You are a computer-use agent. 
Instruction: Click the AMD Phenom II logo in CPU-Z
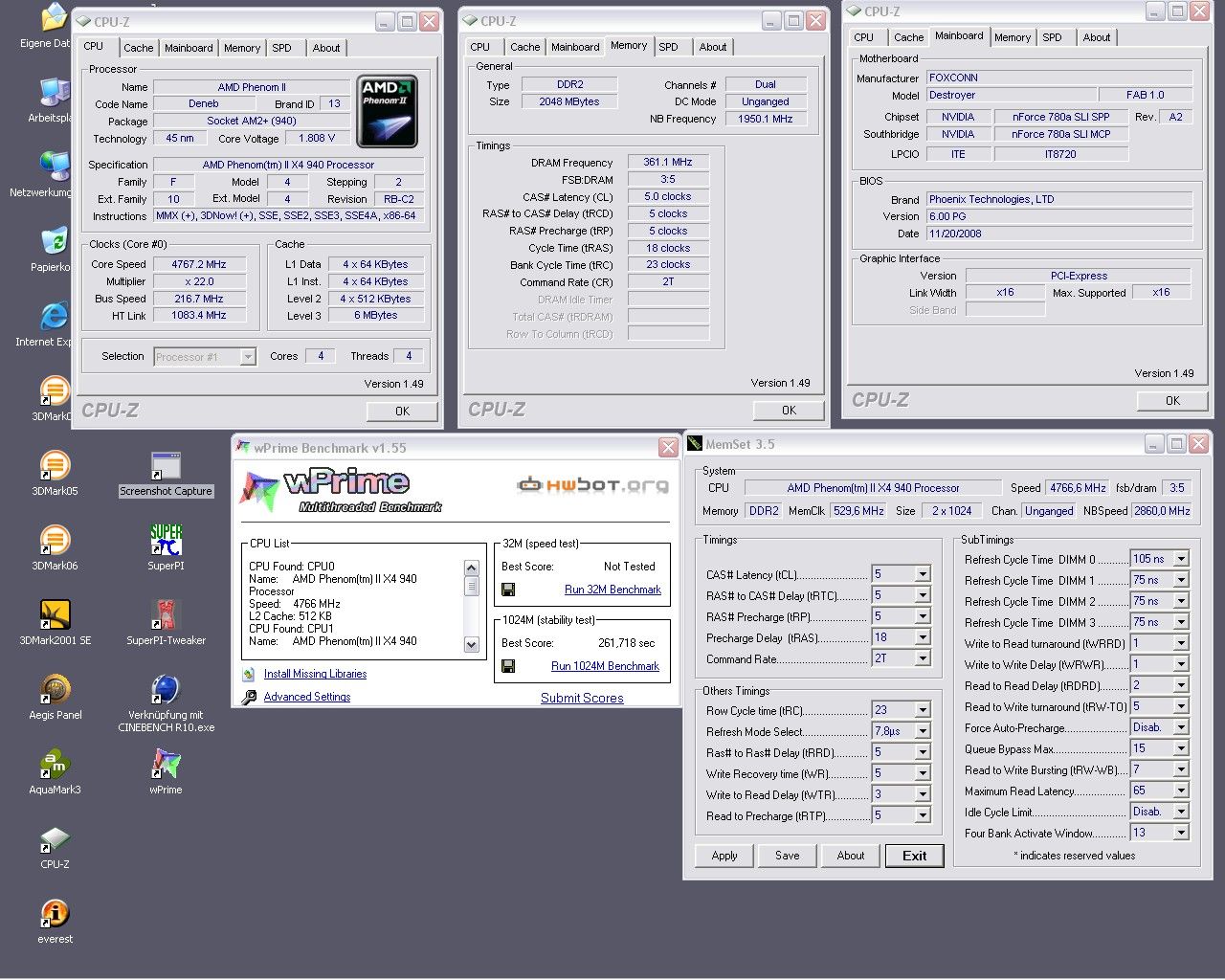coord(387,111)
